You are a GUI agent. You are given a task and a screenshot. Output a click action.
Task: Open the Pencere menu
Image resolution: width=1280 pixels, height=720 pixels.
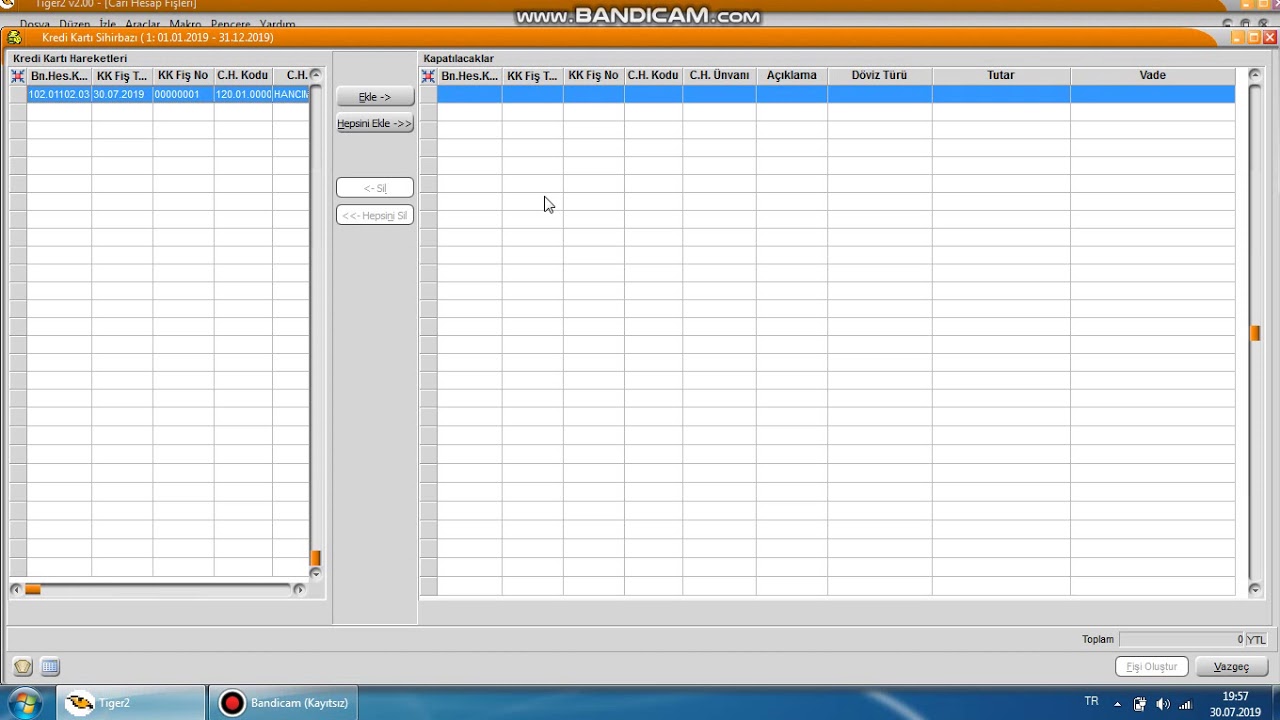[x=231, y=24]
